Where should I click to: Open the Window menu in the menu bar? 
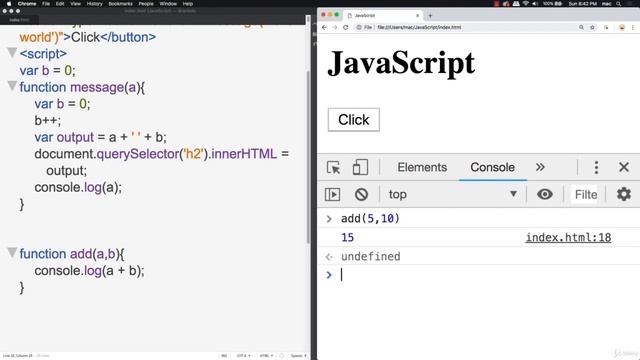pos(168,4)
